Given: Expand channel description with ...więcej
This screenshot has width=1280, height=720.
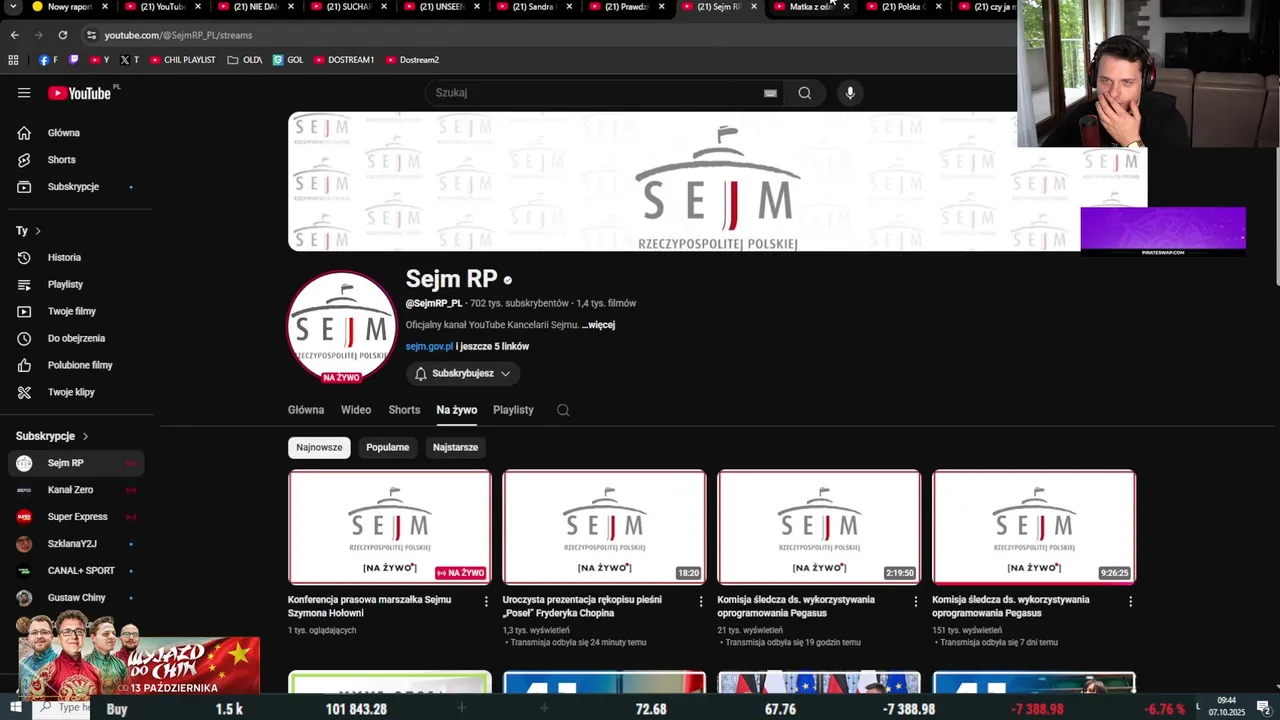Looking at the screenshot, I should [598, 325].
